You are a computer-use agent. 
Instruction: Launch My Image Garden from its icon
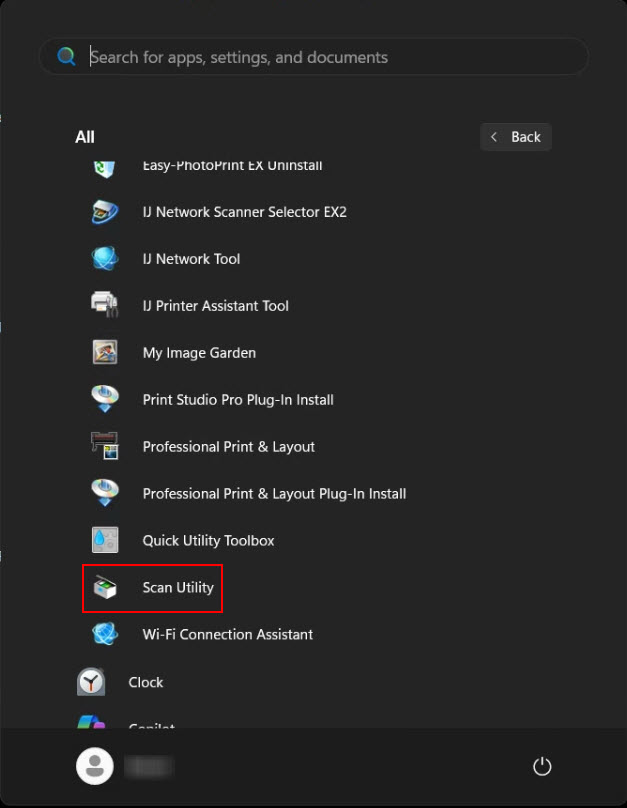(x=104, y=352)
